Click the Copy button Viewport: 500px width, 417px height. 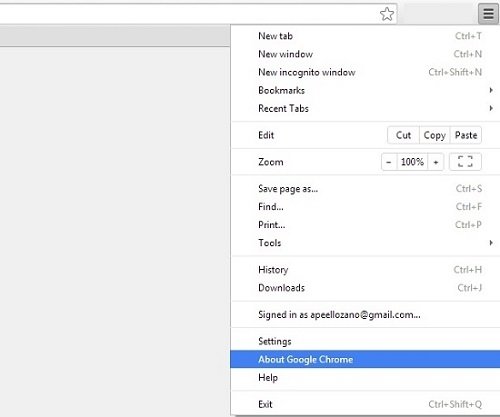coord(435,135)
